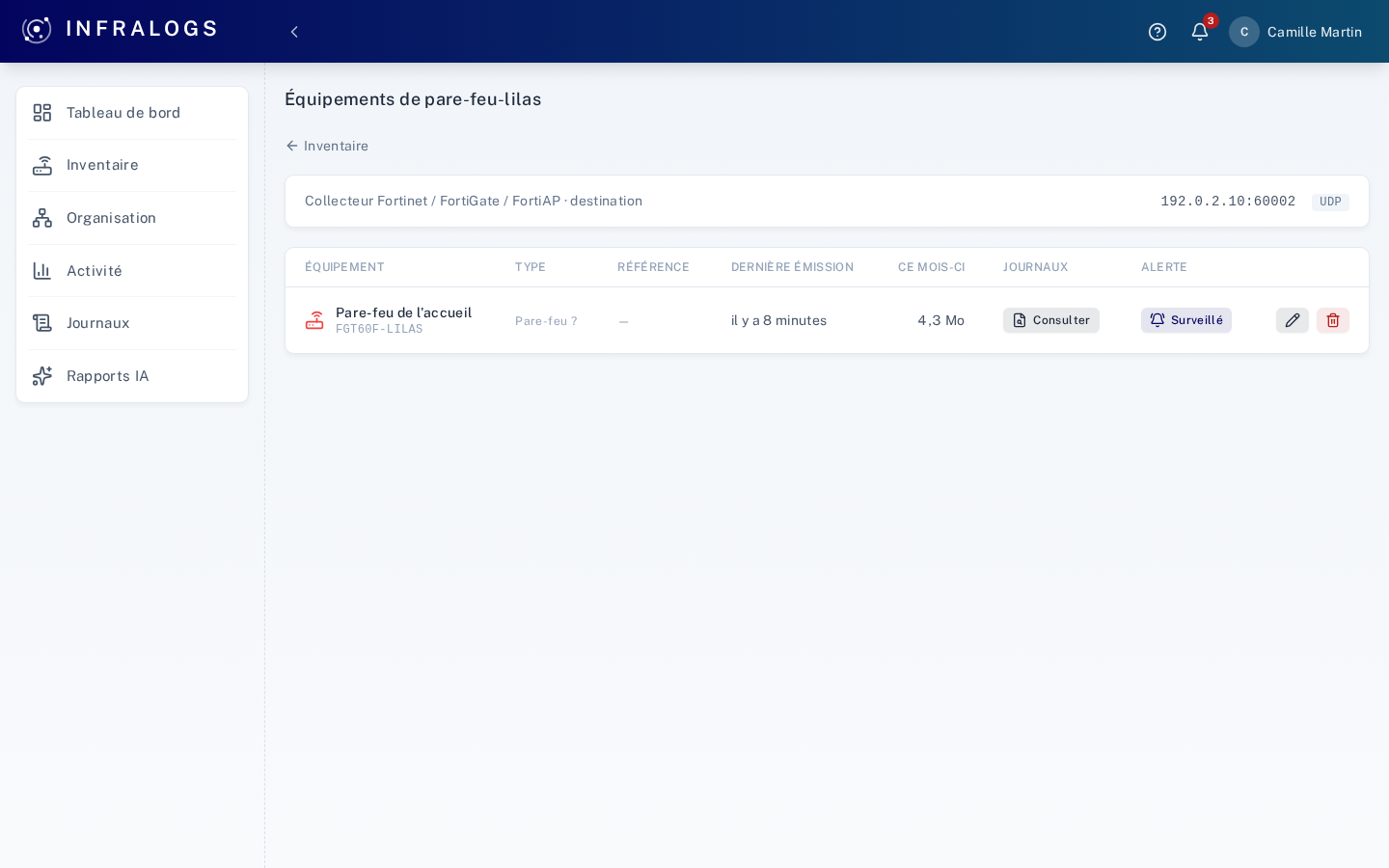The image size is (1389, 868).
Task: Open the notifications bell
Action: [1200, 32]
